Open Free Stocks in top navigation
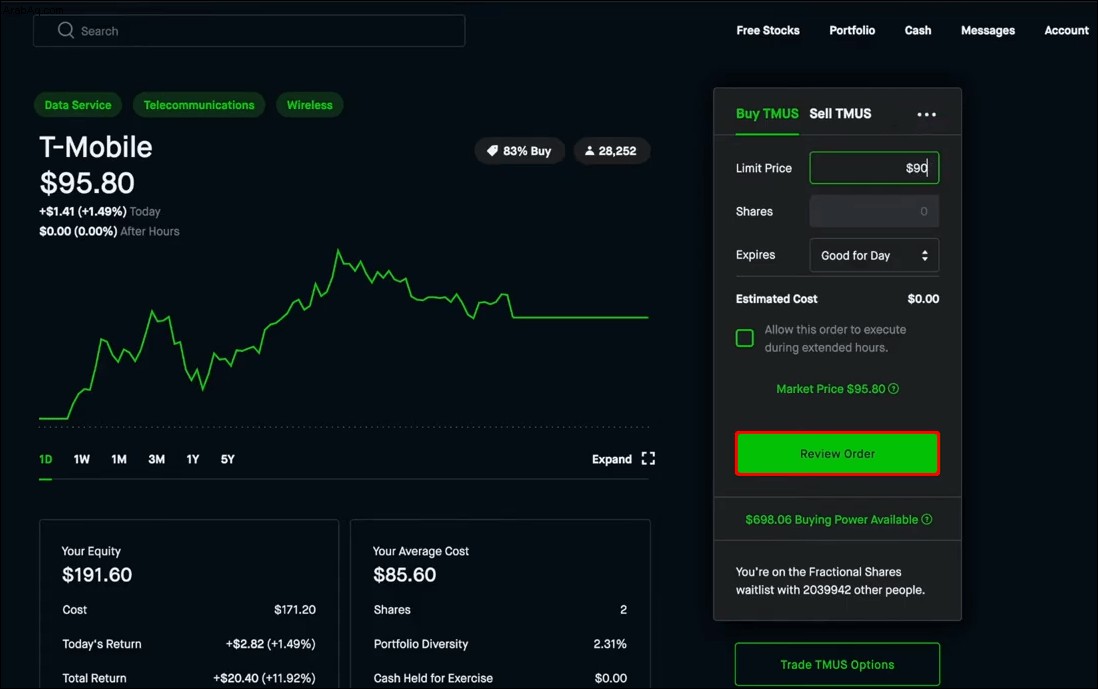Screen dimensions: 1098x689 click(x=767, y=30)
